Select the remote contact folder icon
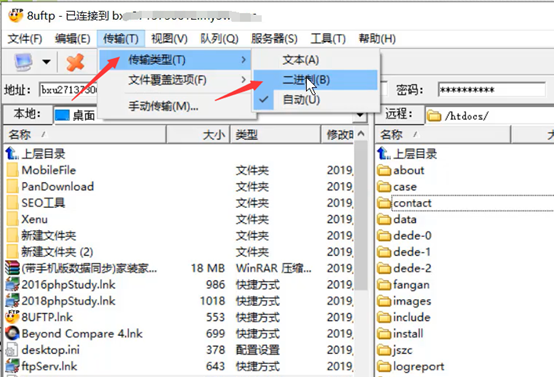554x377 pixels. (x=384, y=203)
